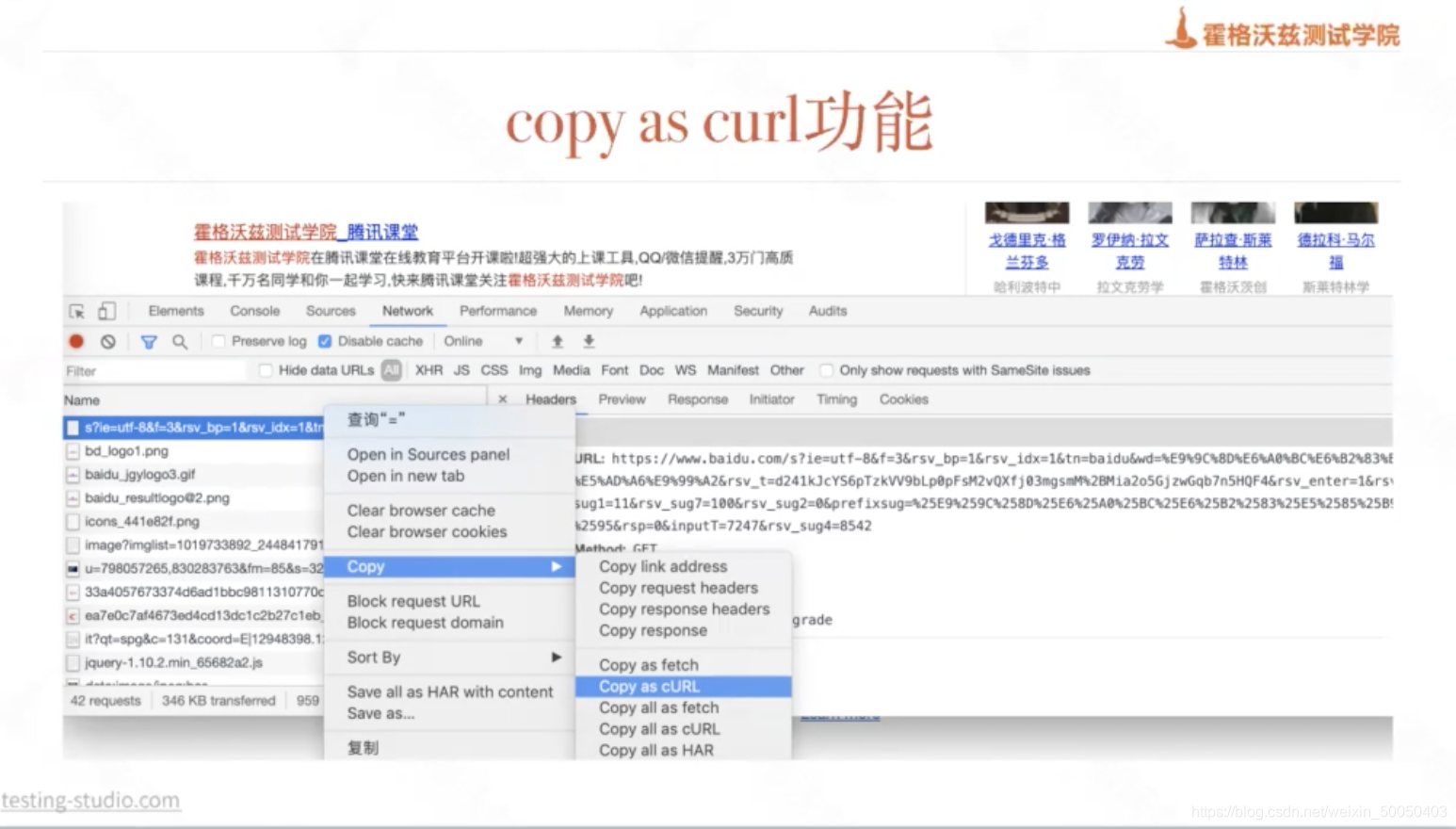
Task: Click the icons_441e82f.png file icon
Action: pos(73,522)
